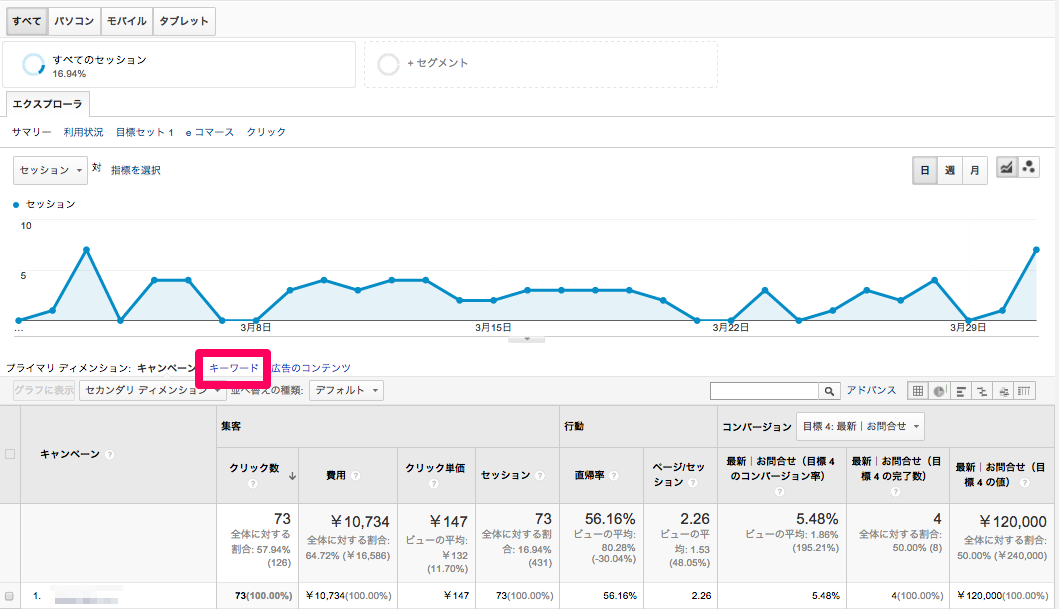Open the 目標 4 conversion goal dropdown
This screenshot has width=1059, height=609.
click(860, 427)
